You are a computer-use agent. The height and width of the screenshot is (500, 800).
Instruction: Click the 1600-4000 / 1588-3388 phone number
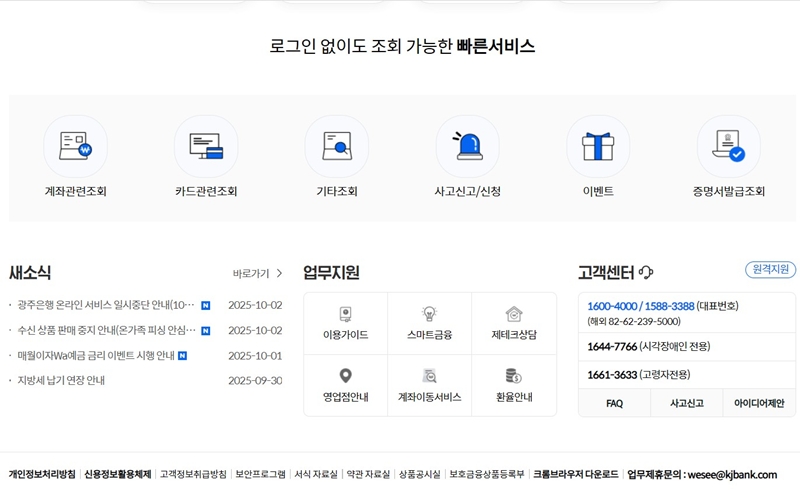tap(640, 306)
